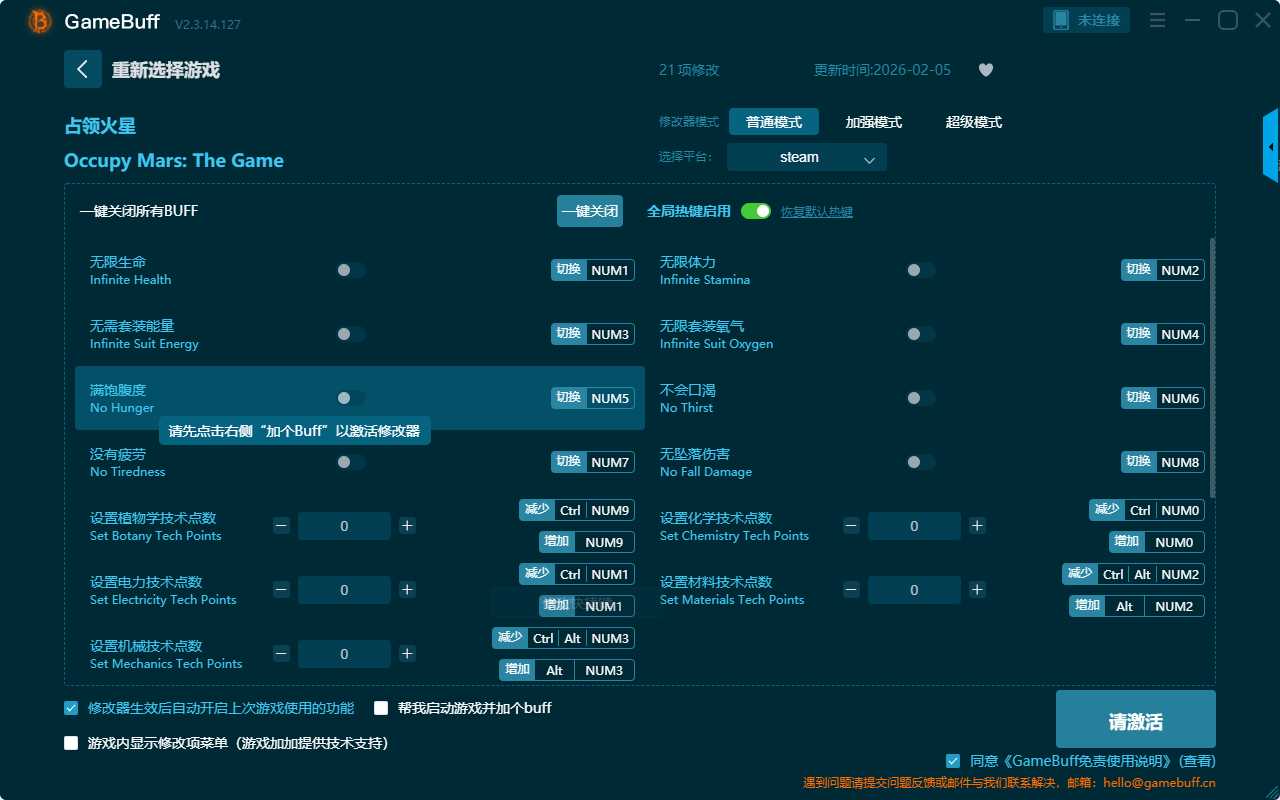Viewport: 1280px width, 800px height.
Task: Open the steam platform dropdown
Action: pyautogui.click(x=806, y=157)
